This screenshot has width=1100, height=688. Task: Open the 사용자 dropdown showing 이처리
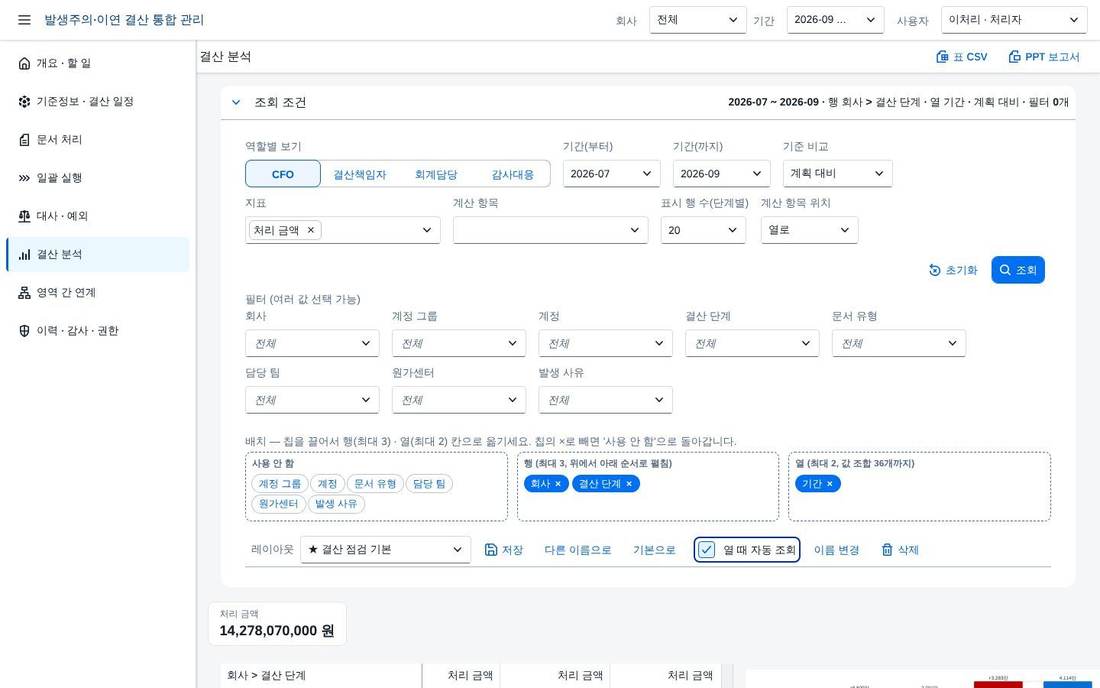coord(1014,20)
